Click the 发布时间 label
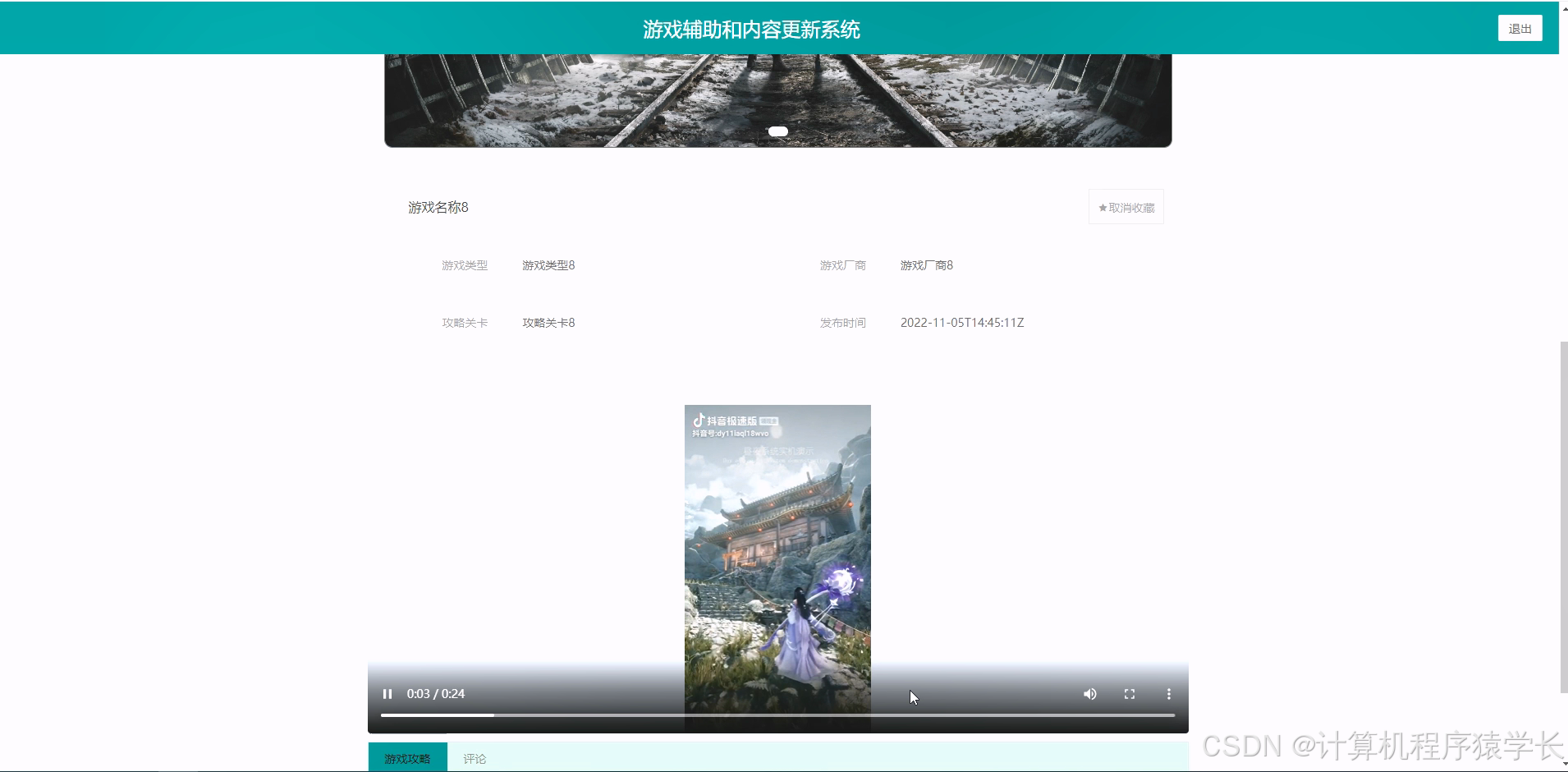The width and height of the screenshot is (1568, 772). [843, 323]
